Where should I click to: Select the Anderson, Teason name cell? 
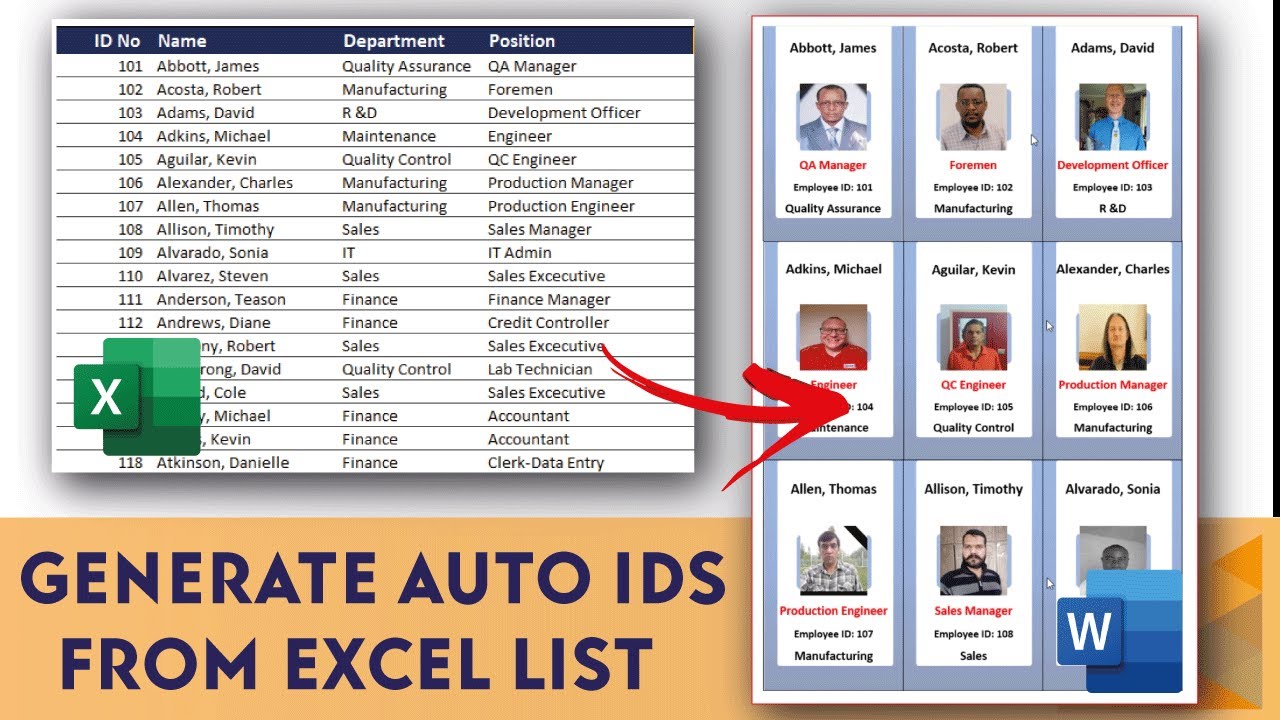[x=221, y=299]
